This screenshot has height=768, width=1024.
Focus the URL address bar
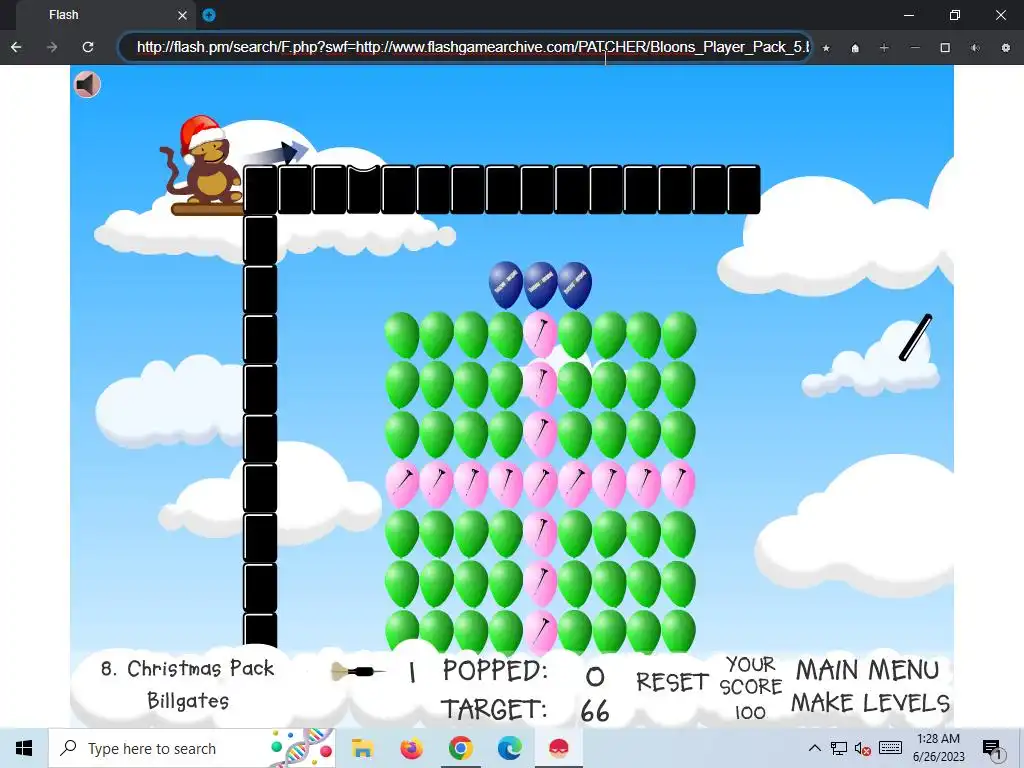click(465, 47)
